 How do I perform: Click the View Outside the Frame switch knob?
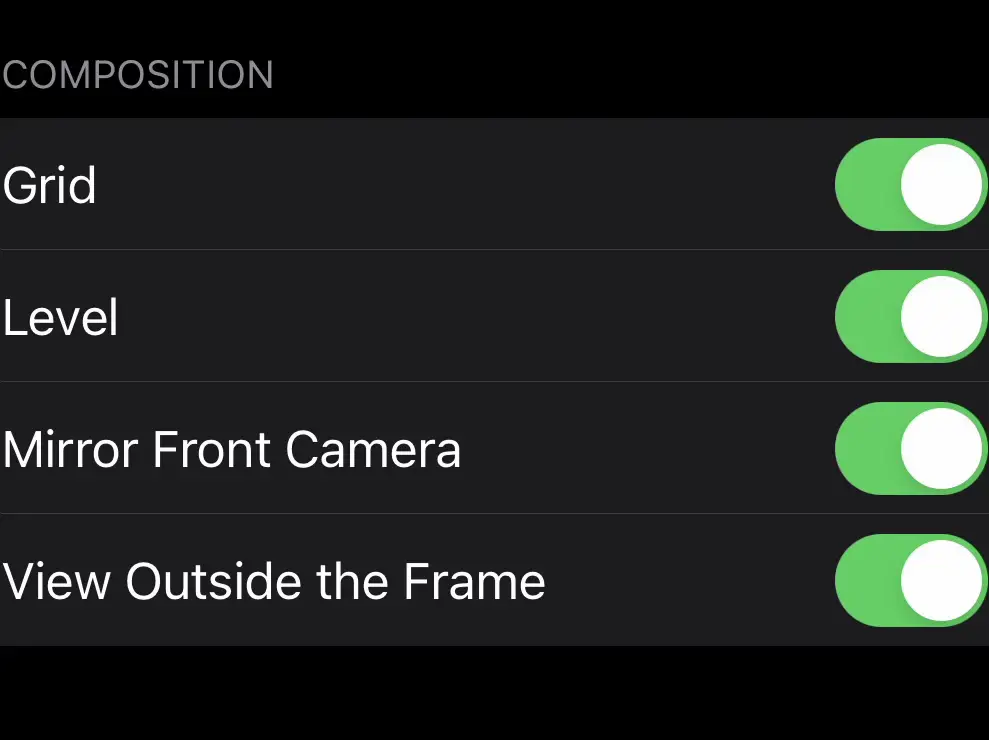[941, 581]
